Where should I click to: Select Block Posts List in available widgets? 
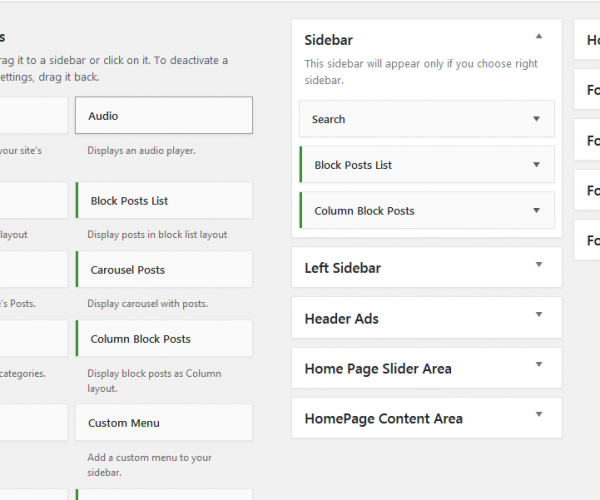pyautogui.click(x=164, y=201)
